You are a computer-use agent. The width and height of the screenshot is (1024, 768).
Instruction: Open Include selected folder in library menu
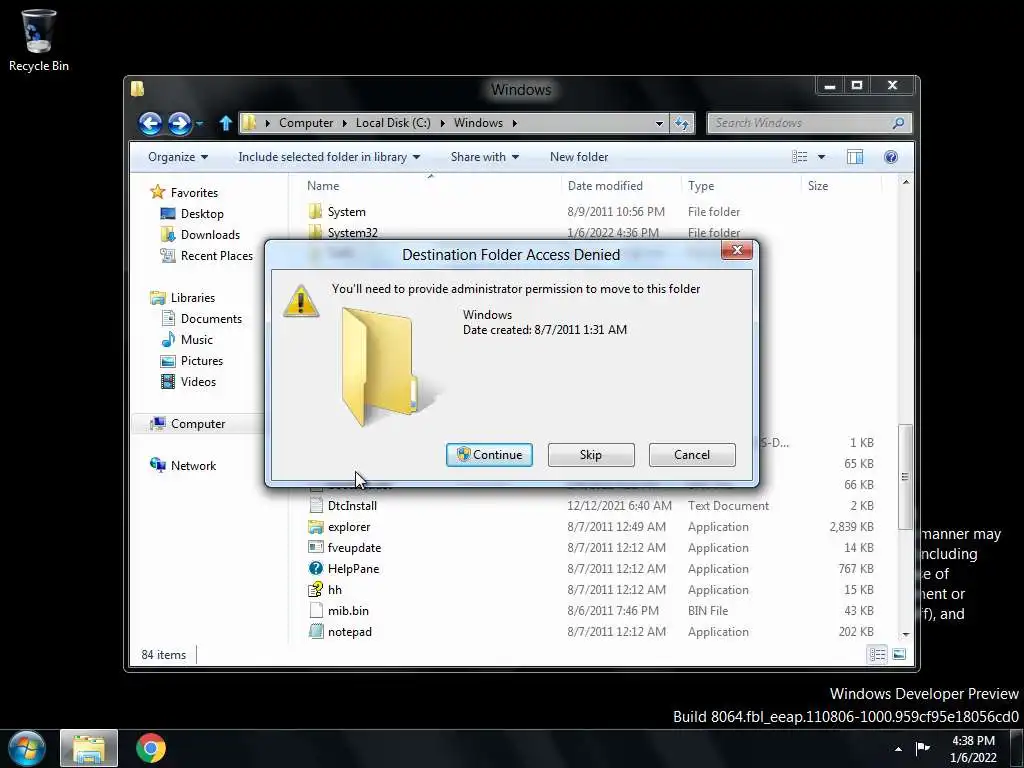329,157
